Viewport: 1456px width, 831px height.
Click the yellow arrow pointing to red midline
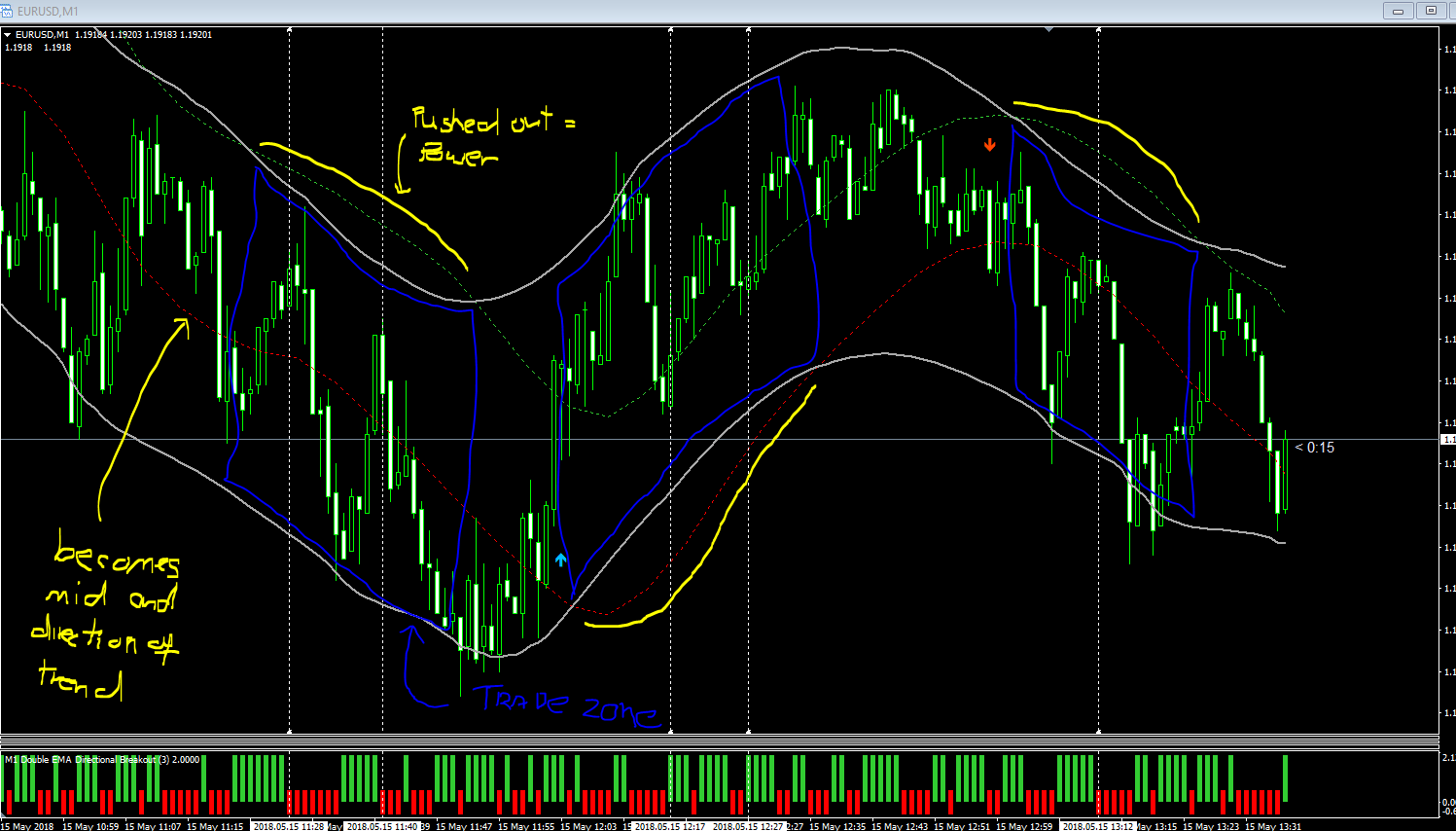coord(141,416)
